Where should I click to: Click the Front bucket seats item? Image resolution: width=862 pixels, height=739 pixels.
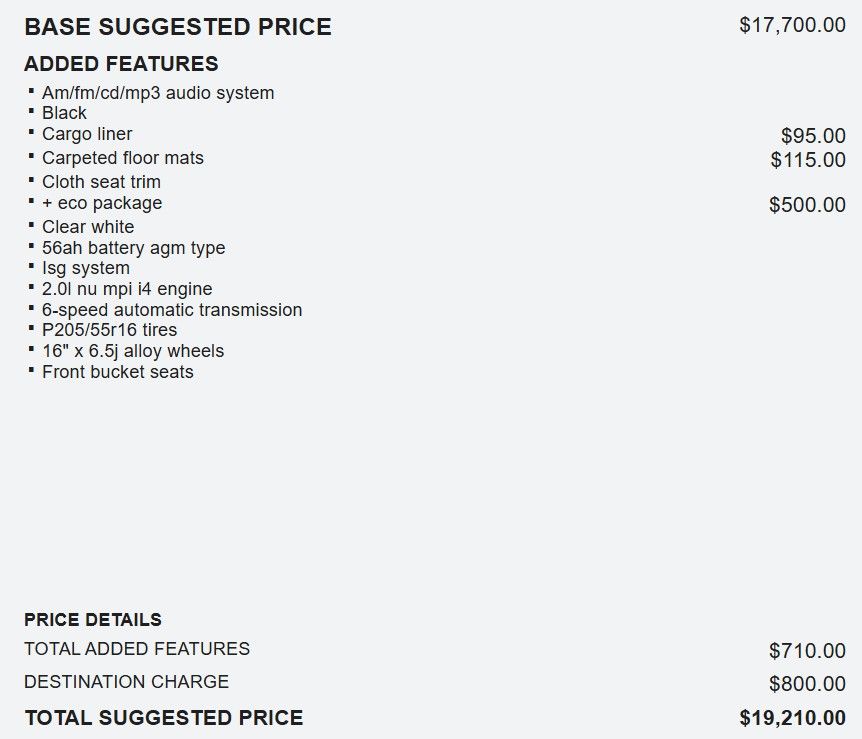(x=118, y=372)
